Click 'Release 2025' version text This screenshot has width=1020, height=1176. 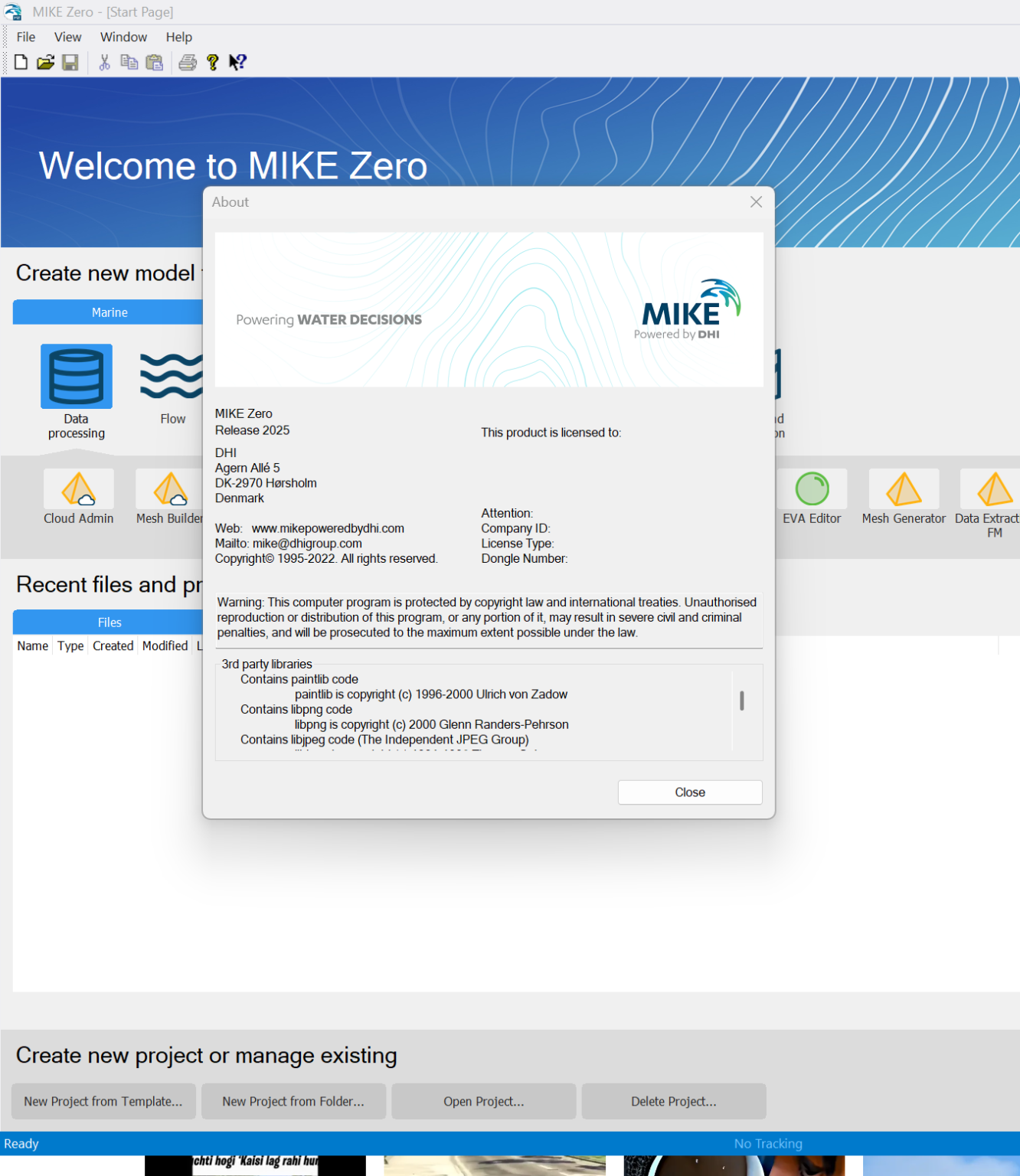click(253, 430)
